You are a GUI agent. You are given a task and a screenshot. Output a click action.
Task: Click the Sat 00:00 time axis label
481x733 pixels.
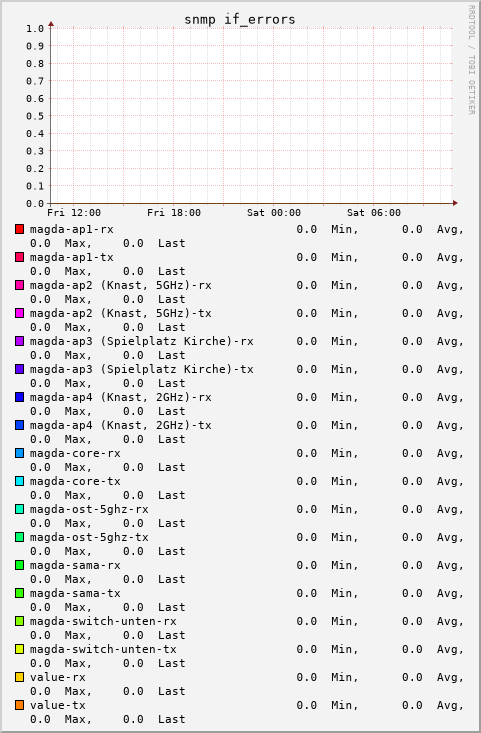[x=274, y=213]
